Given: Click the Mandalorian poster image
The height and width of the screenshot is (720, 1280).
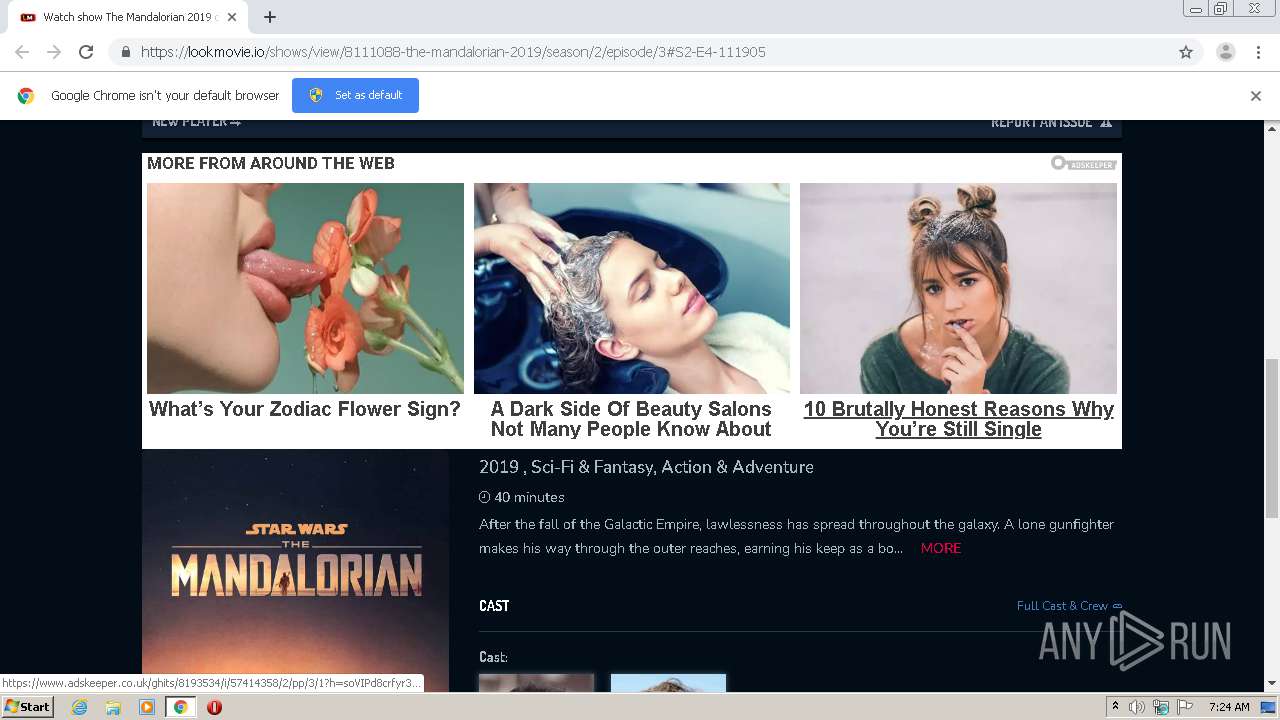Looking at the screenshot, I should pyautogui.click(x=296, y=570).
